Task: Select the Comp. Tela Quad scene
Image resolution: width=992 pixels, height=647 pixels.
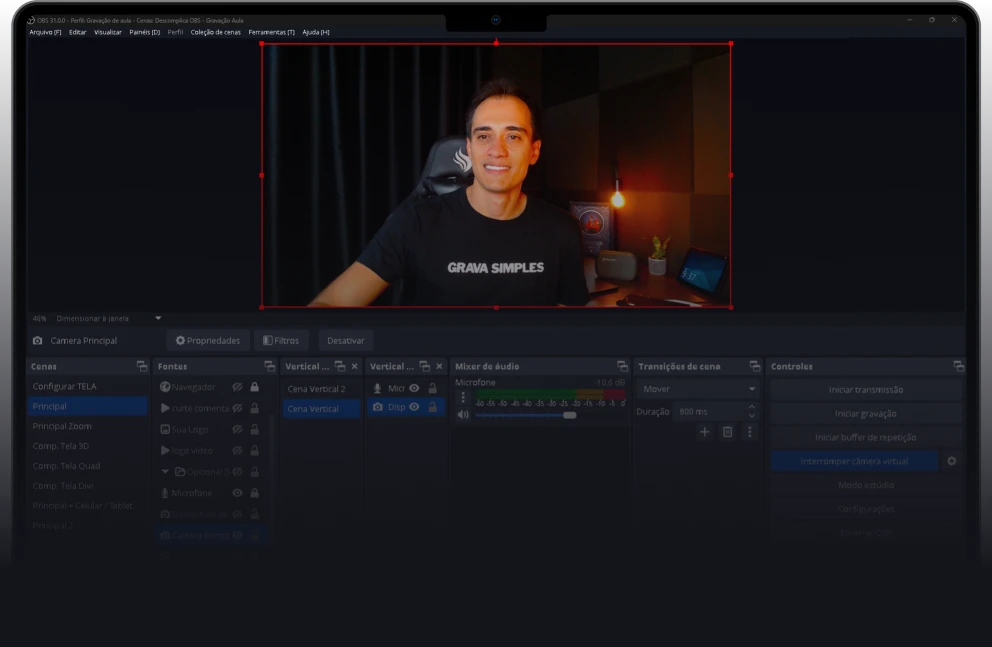Action: point(87,466)
